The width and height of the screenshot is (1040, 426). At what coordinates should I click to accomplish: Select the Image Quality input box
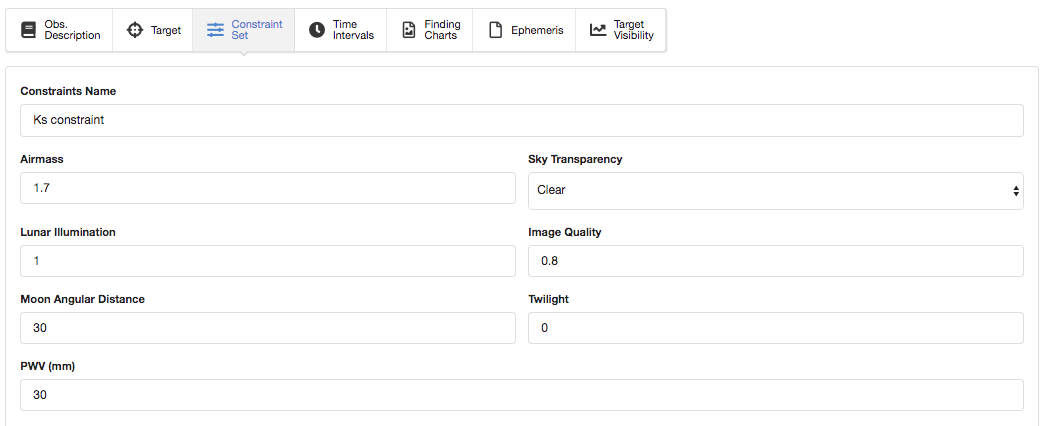click(x=775, y=261)
